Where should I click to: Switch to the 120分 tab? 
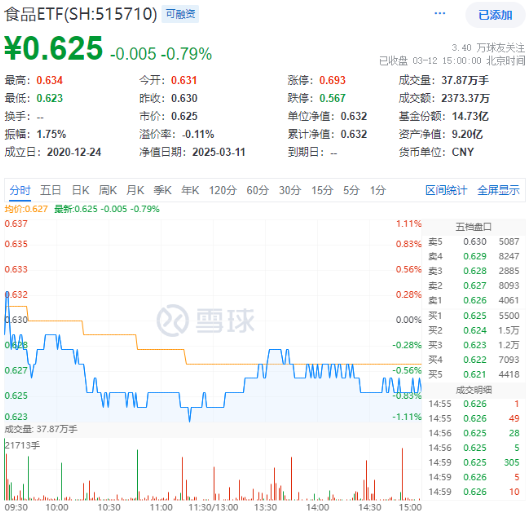coord(223,190)
